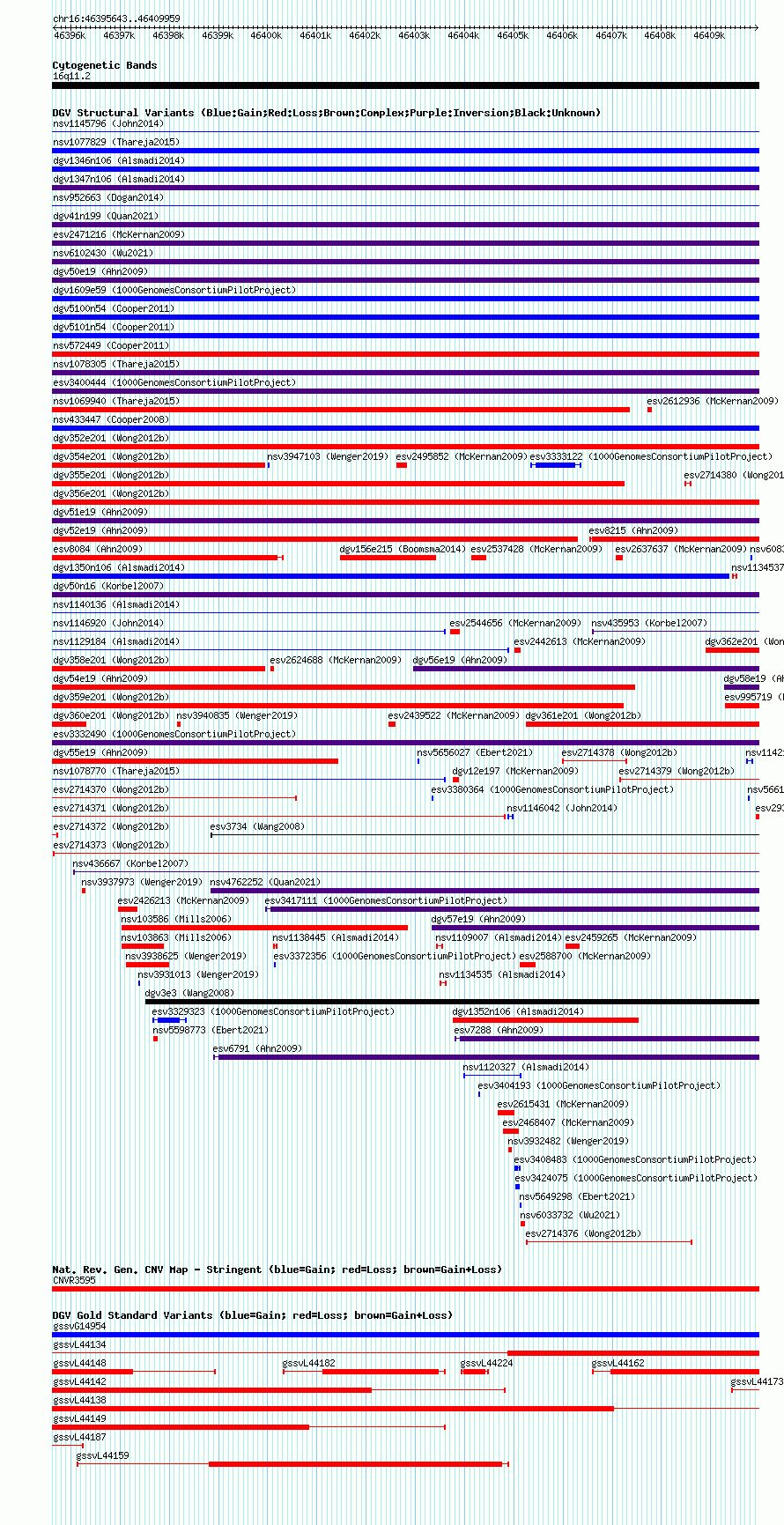Click dgv5101n54 (Cooper2011) label
Screen dimensions: 784x1525
pyautogui.click(x=114, y=327)
